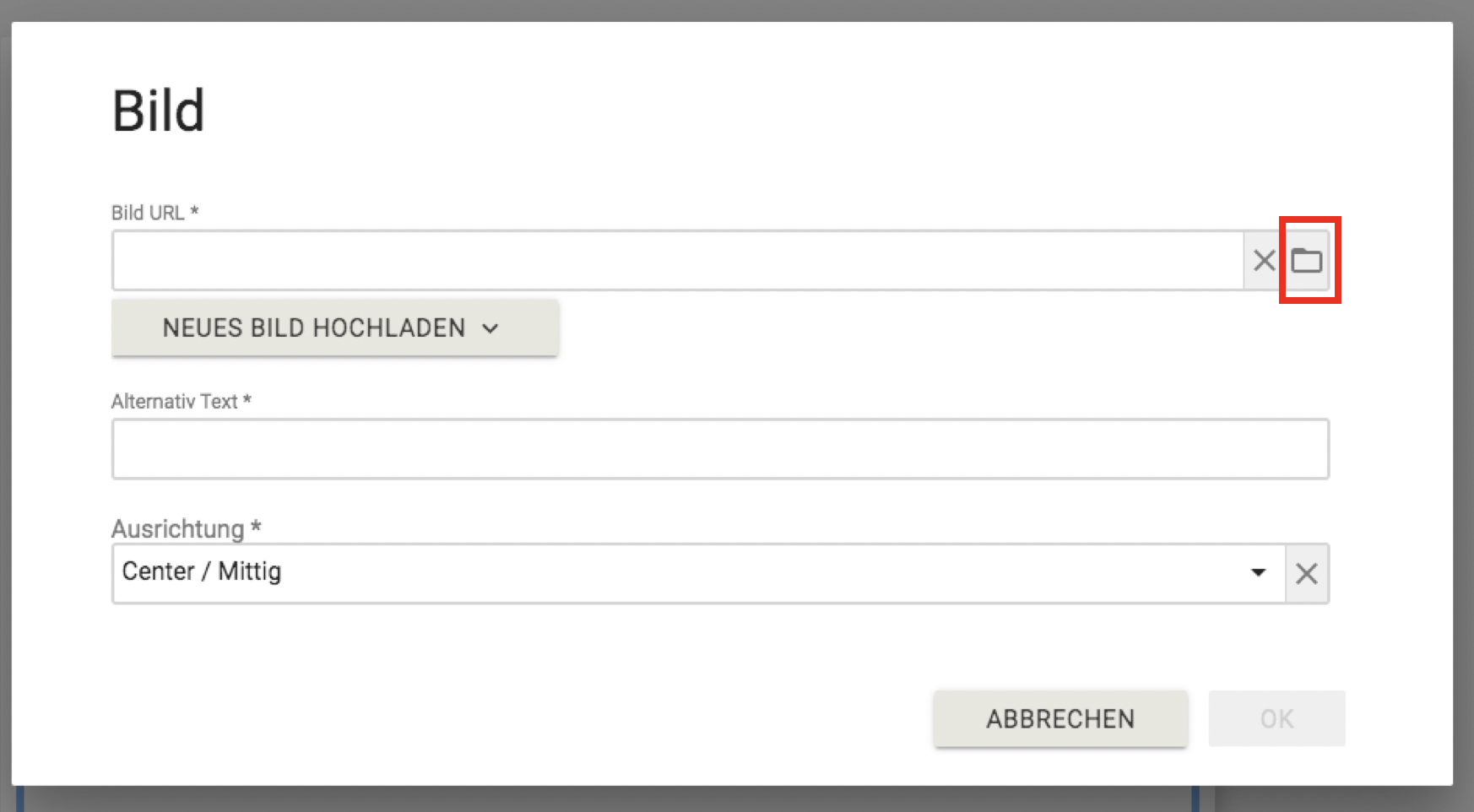Click the blue line below the dialog
This screenshot has height=812, width=1474.
19,800
